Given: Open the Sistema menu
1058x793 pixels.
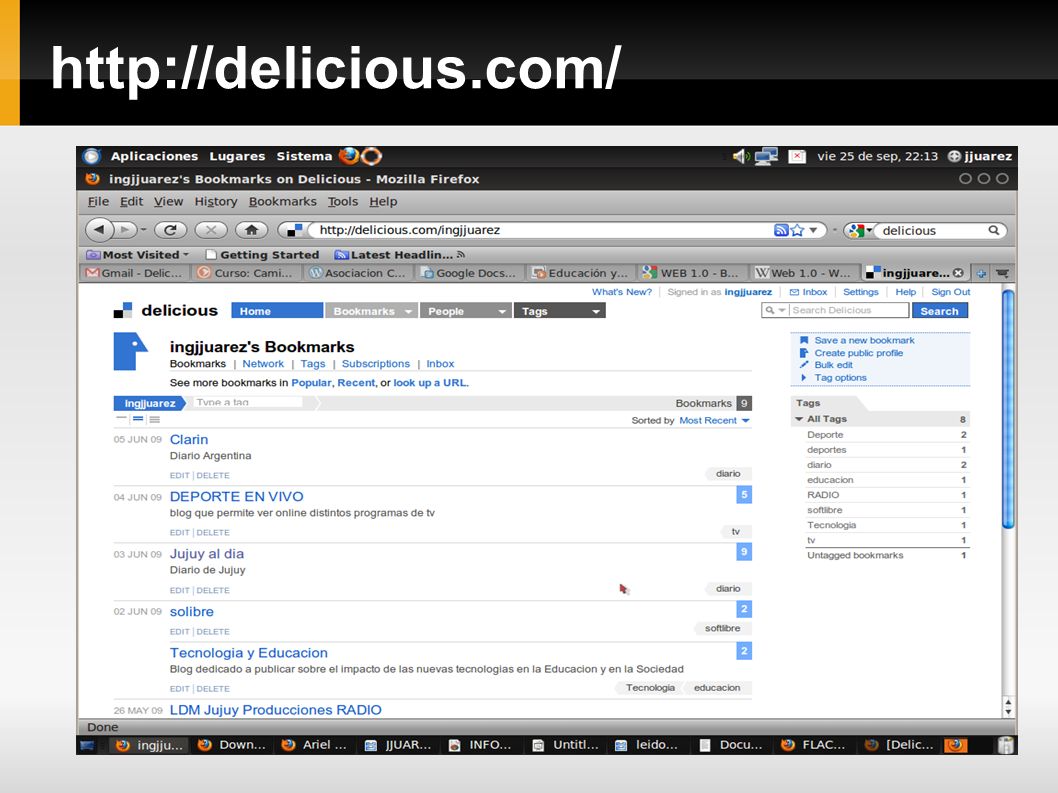Looking at the screenshot, I should [x=304, y=156].
